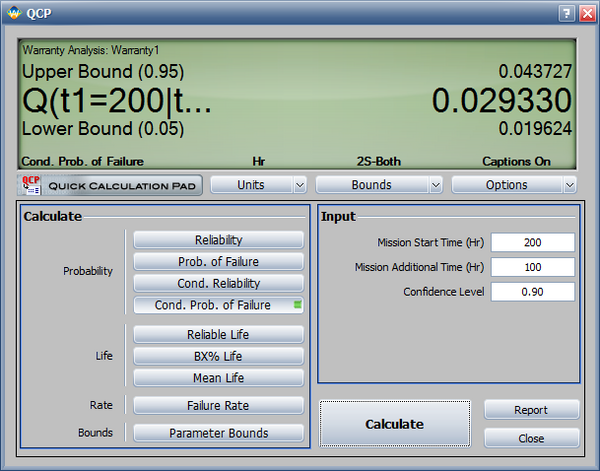Click the Captions On display text
Image resolution: width=600 pixels, height=471 pixels.
(x=517, y=161)
